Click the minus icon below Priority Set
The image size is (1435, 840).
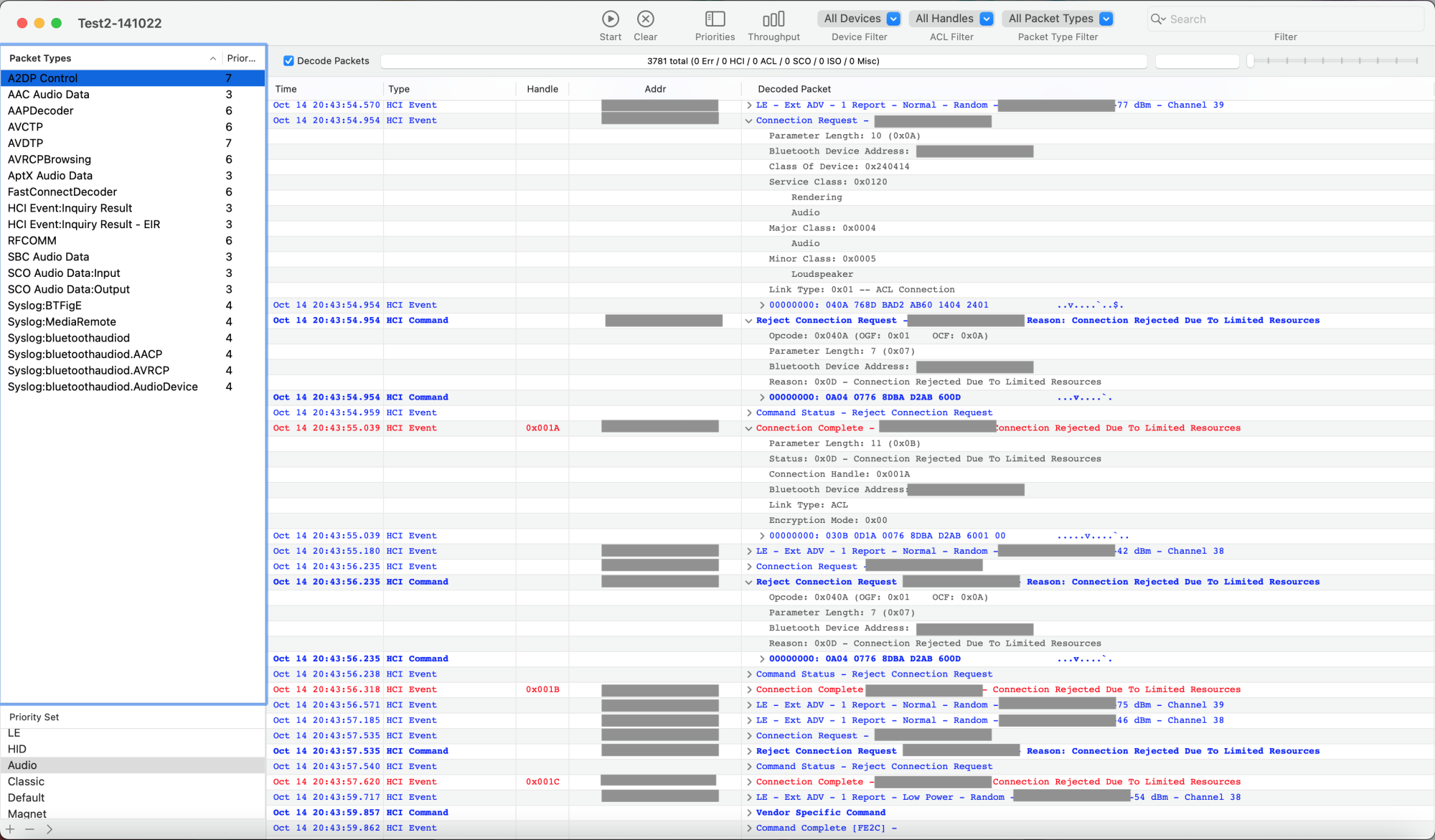pos(29,829)
